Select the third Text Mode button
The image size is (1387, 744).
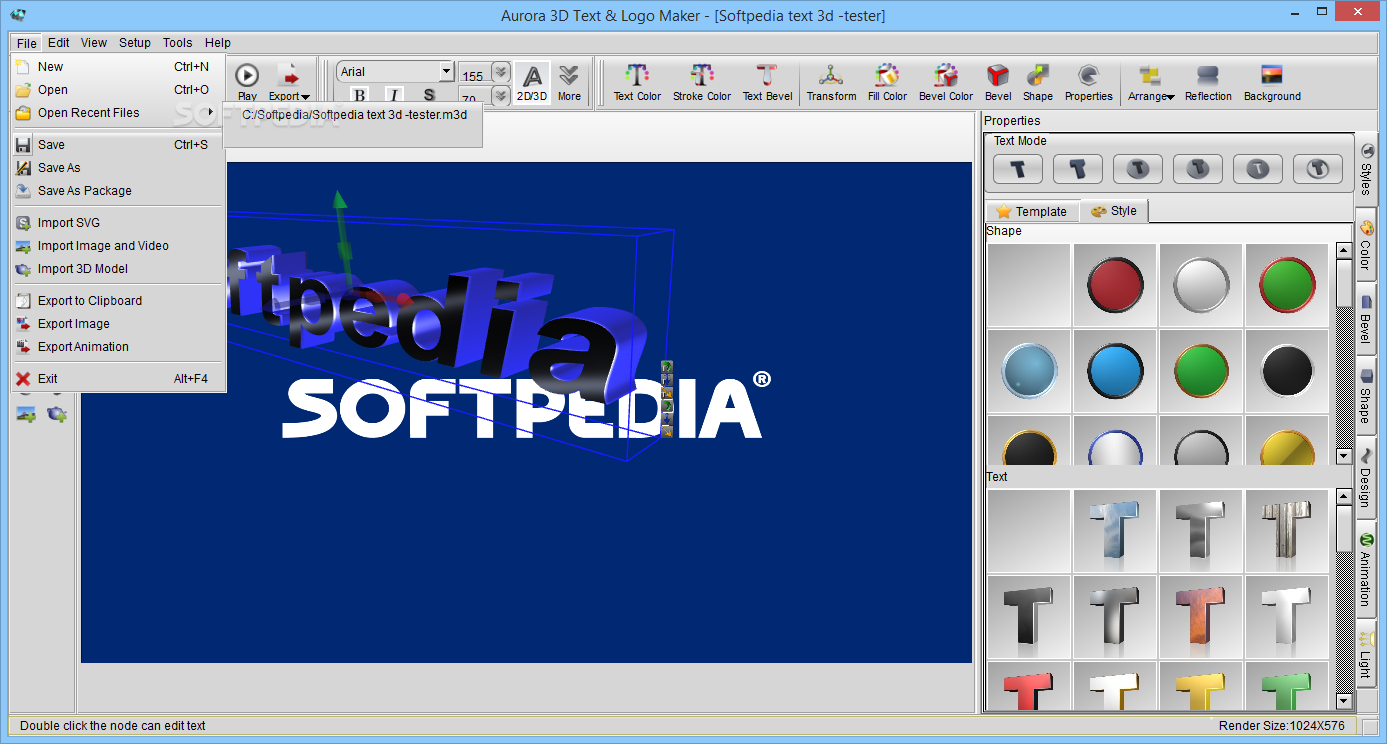[x=1138, y=169]
